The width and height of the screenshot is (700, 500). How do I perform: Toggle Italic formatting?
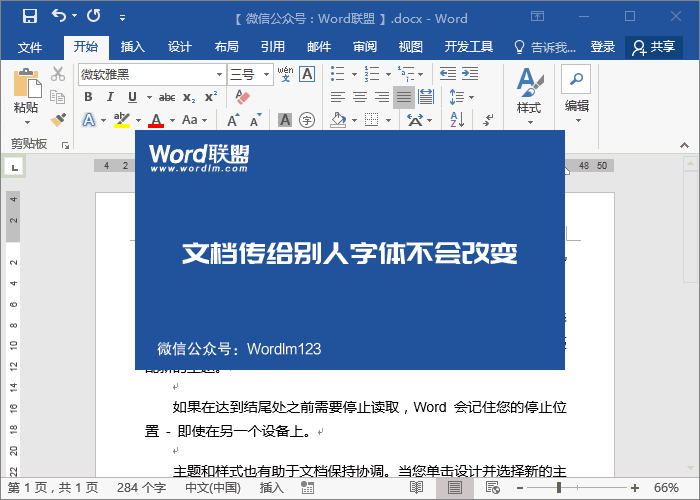pos(110,97)
